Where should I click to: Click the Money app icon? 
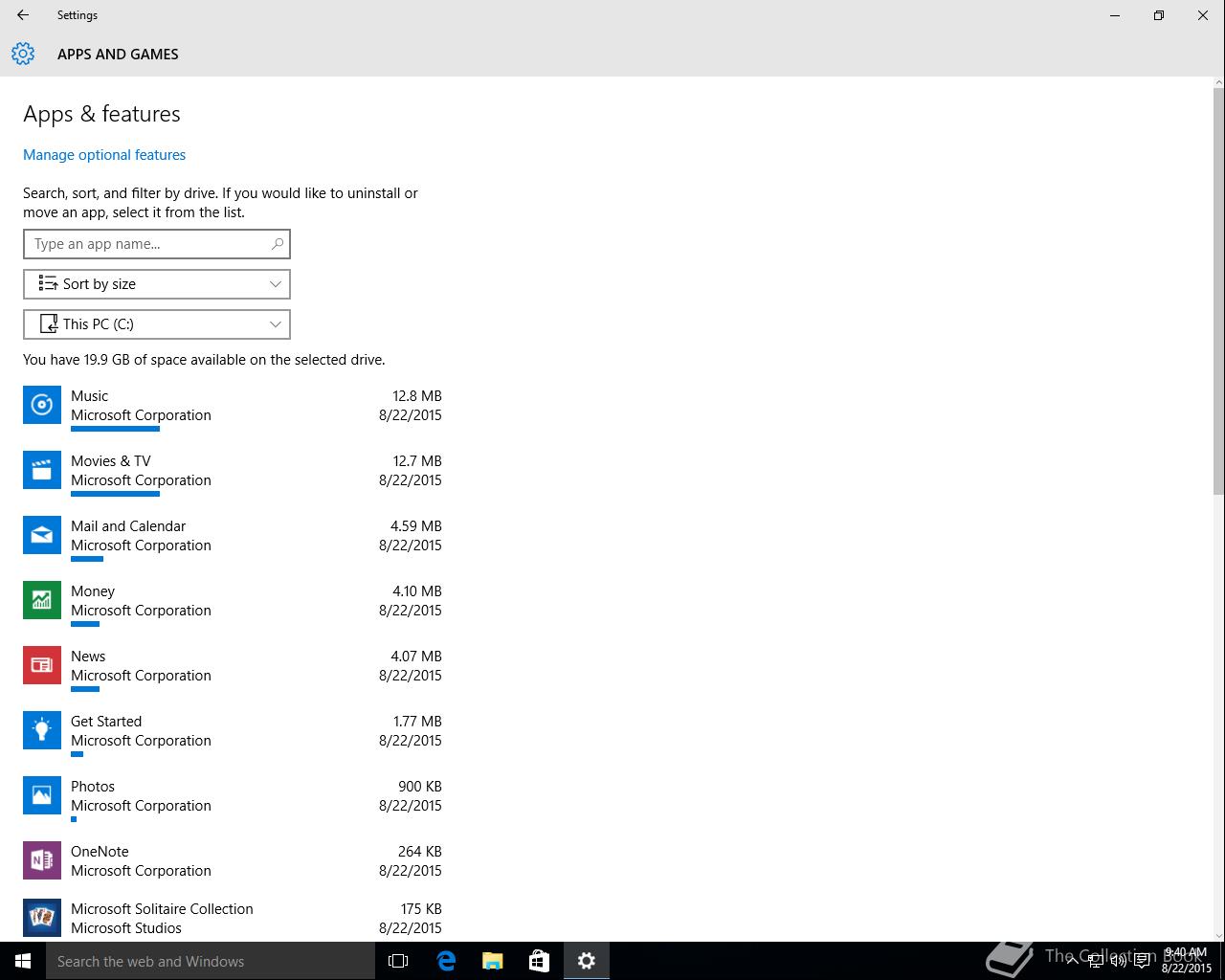click(42, 600)
